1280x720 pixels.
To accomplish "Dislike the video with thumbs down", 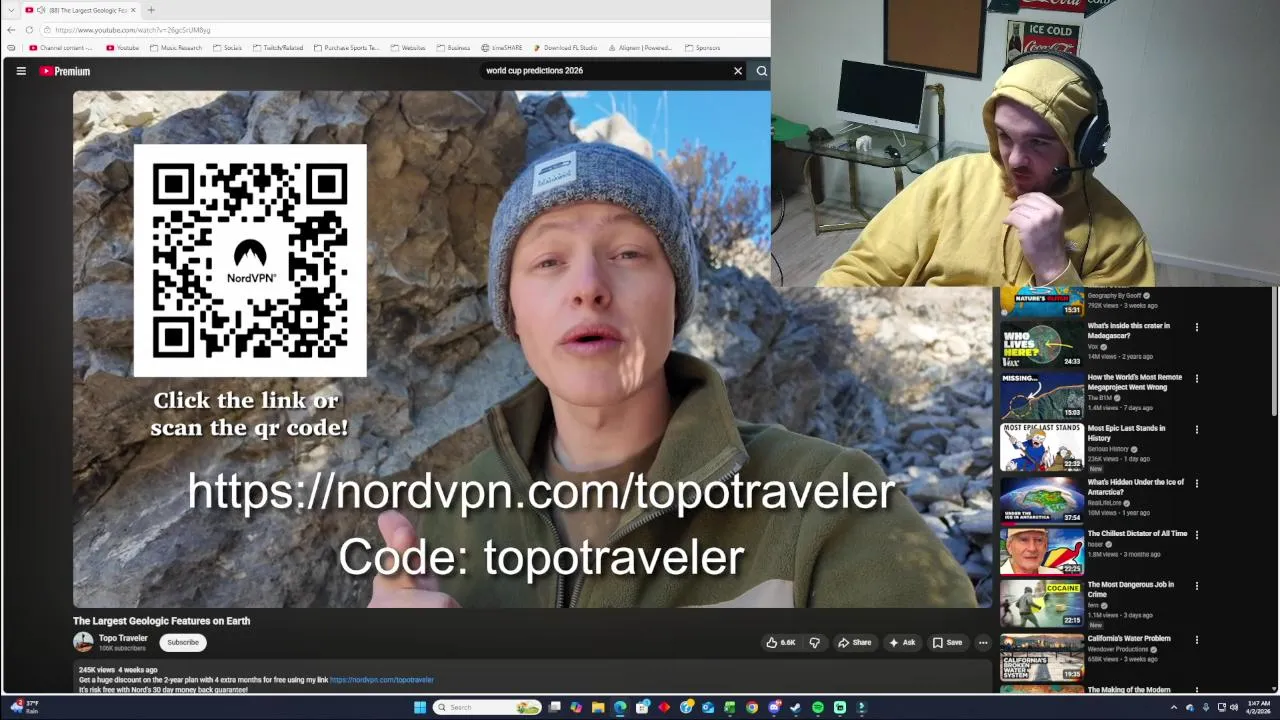I will click(814, 642).
